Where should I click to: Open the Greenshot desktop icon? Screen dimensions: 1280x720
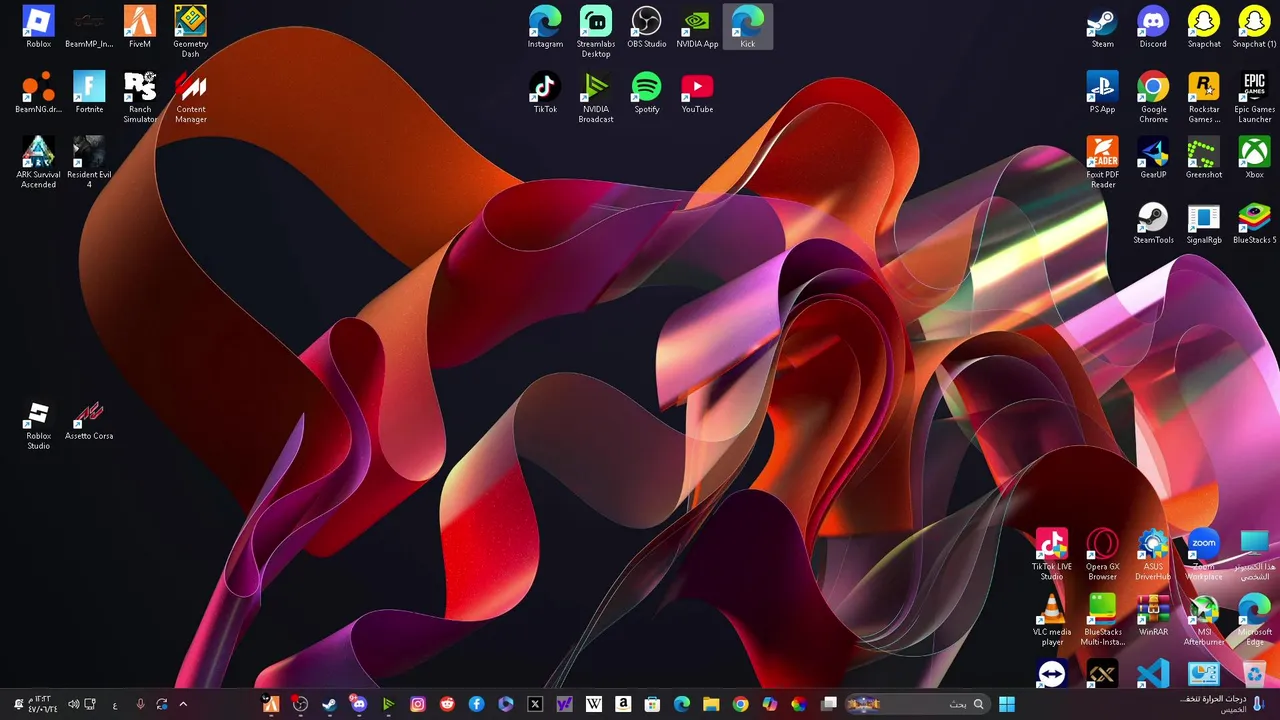(1204, 157)
